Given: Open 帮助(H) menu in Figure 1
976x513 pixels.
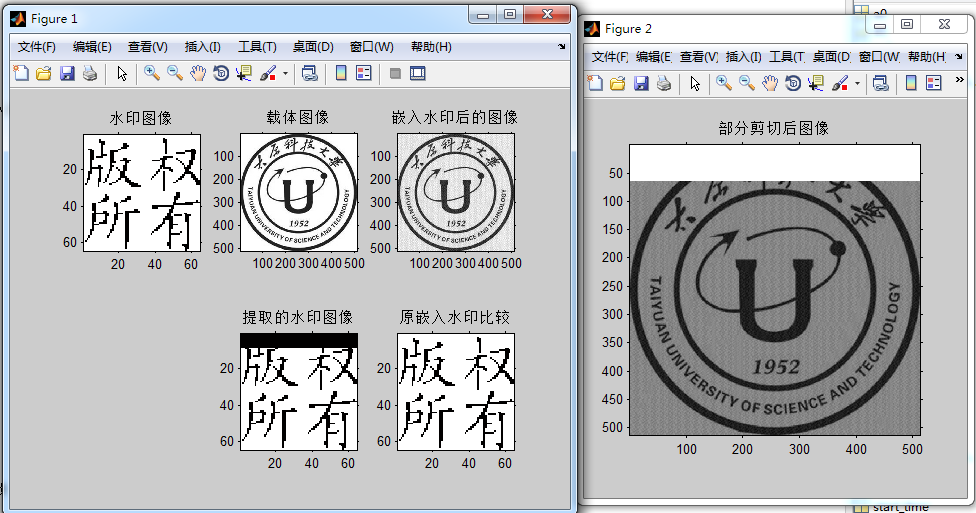Looking at the screenshot, I should [x=431, y=47].
